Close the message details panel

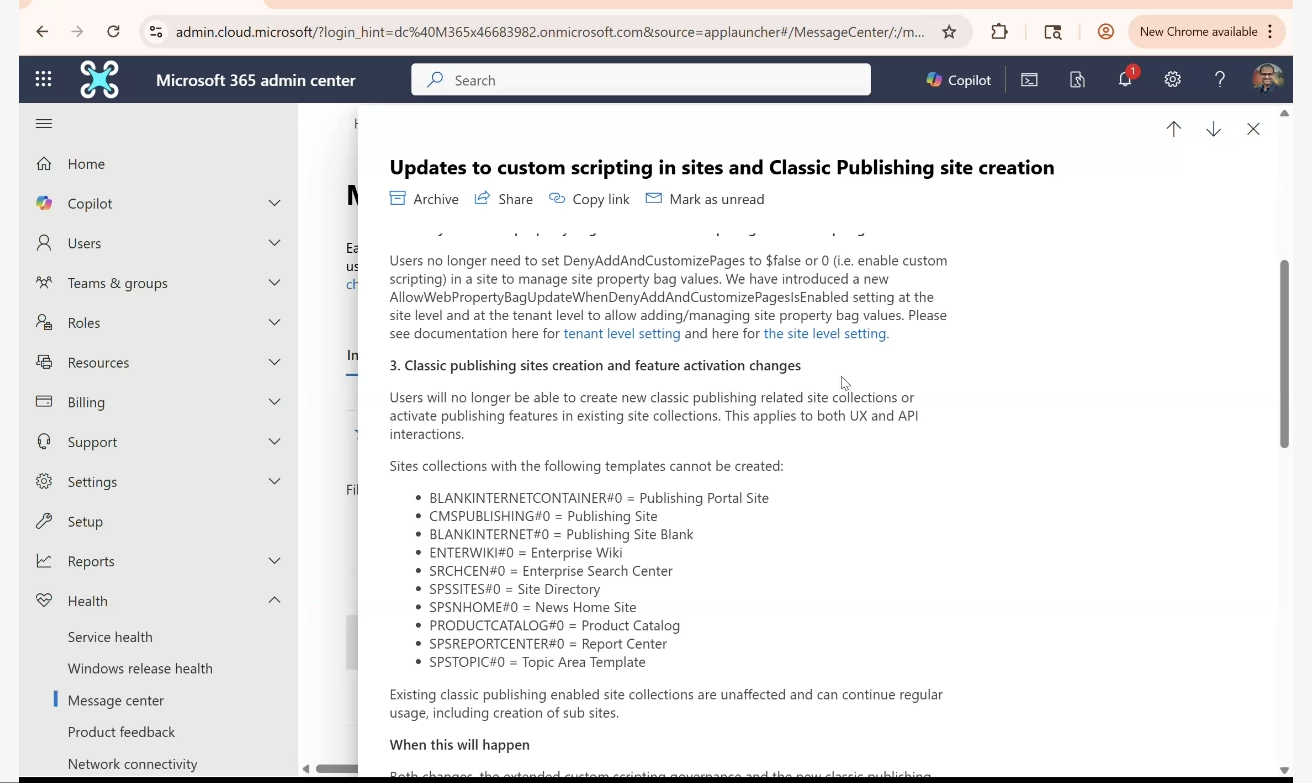(x=1253, y=129)
